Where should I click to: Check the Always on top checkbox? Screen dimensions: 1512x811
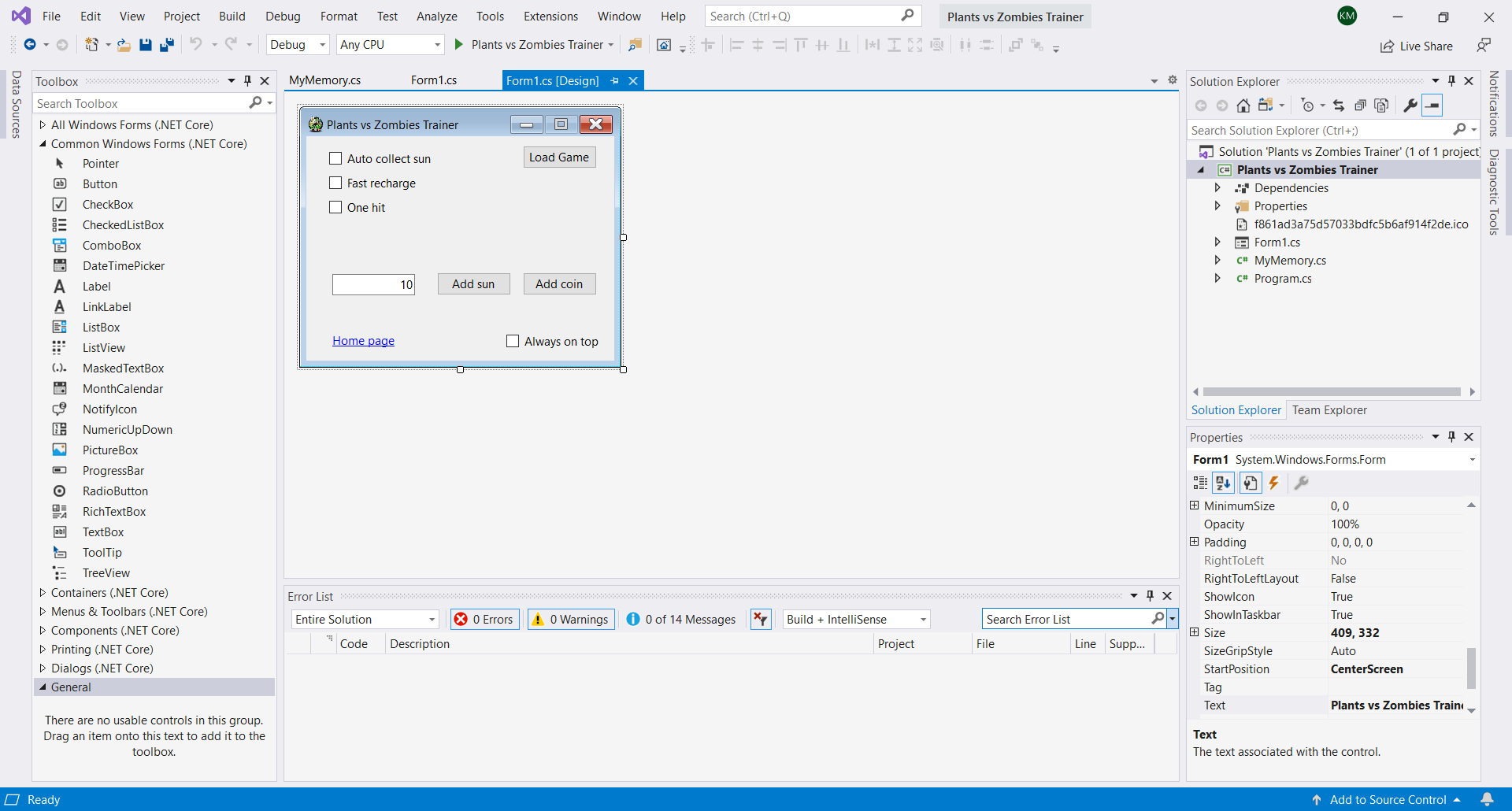pyautogui.click(x=513, y=341)
